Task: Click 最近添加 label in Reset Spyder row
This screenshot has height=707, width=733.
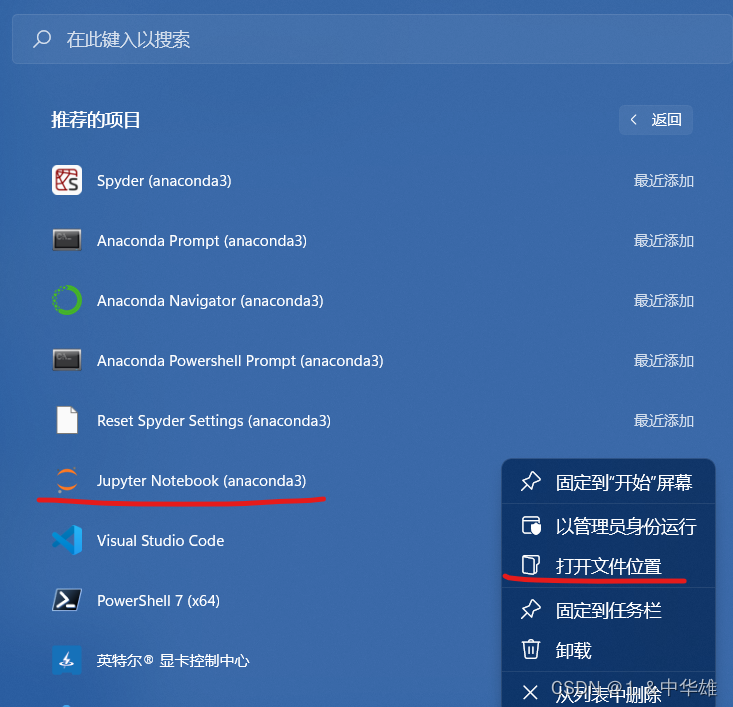Action: click(663, 420)
